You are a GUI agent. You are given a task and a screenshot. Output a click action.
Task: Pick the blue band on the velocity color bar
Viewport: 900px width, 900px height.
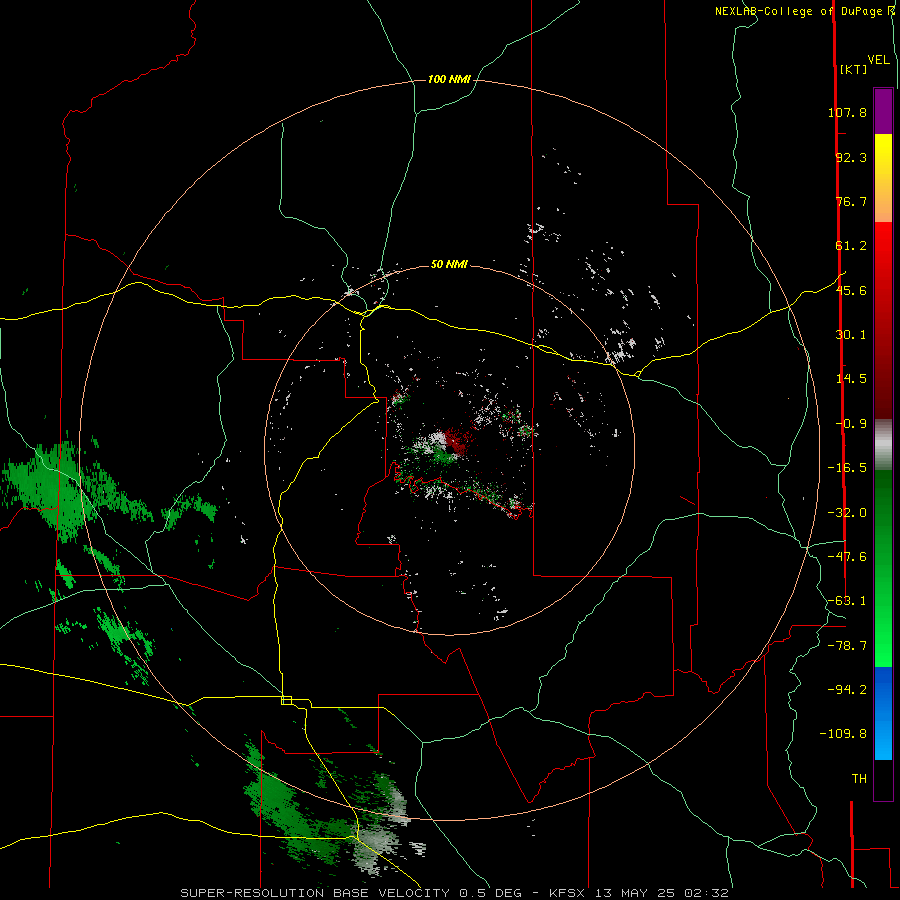(883, 713)
